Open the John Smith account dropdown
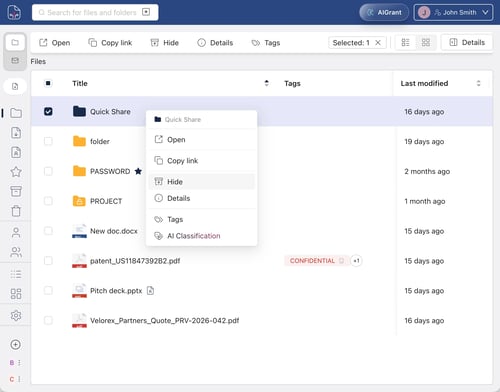Image resolution: width=500 pixels, height=392 pixels. tap(453, 13)
